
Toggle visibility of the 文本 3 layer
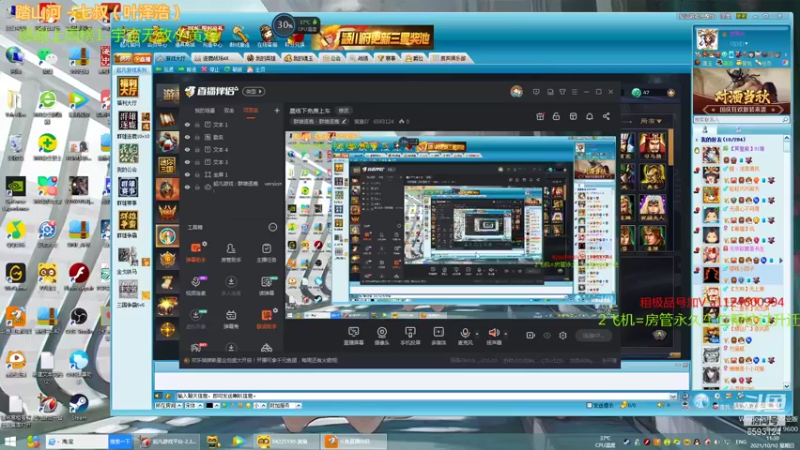[x=187, y=162]
